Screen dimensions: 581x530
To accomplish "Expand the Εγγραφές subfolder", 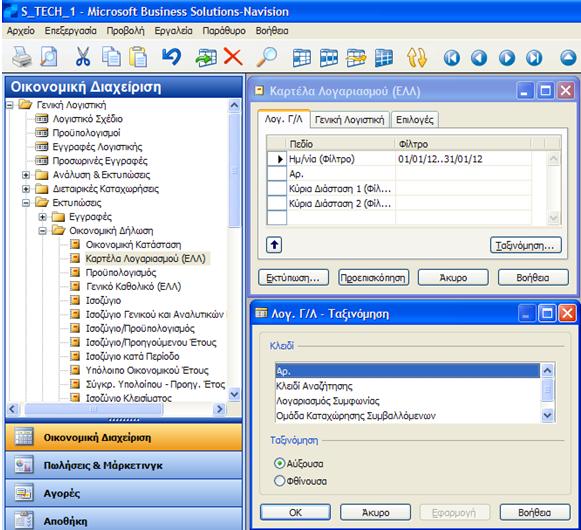I will click(43, 217).
